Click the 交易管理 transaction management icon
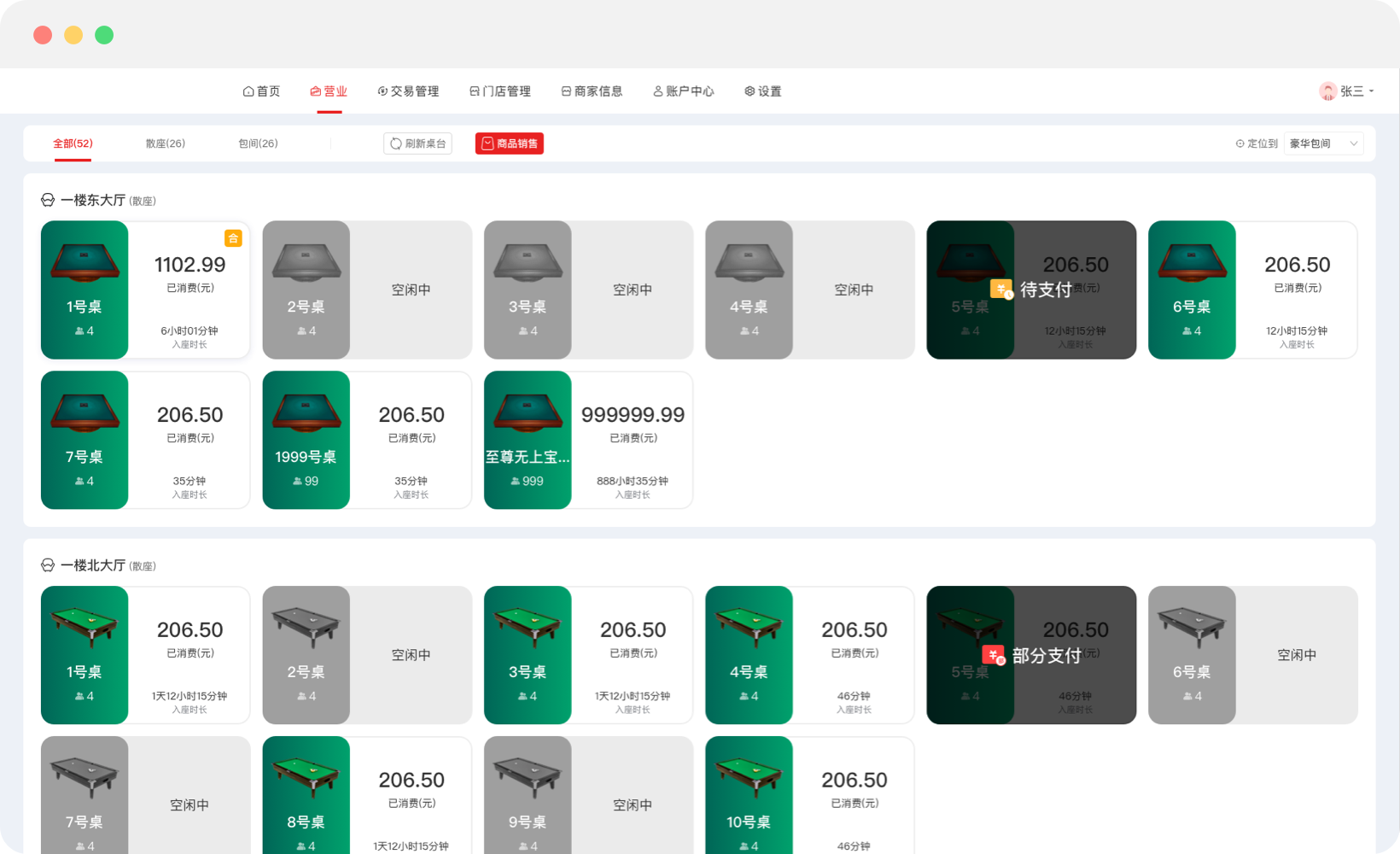 tap(382, 91)
